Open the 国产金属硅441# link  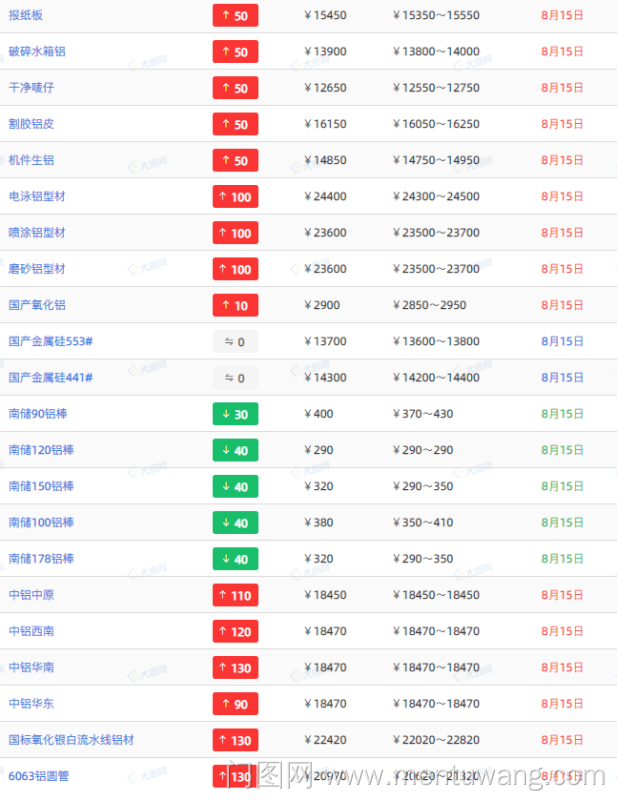pos(50,378)
